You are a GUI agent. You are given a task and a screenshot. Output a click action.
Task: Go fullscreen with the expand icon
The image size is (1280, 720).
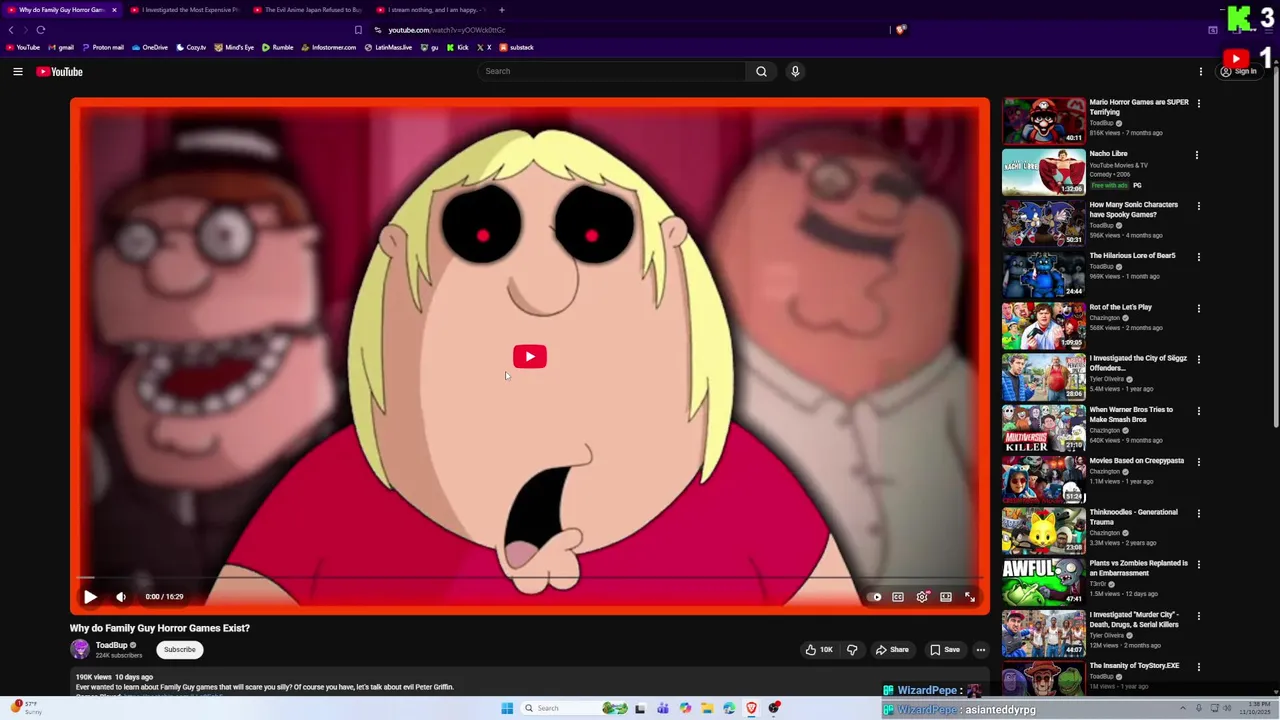pos(970,597)
